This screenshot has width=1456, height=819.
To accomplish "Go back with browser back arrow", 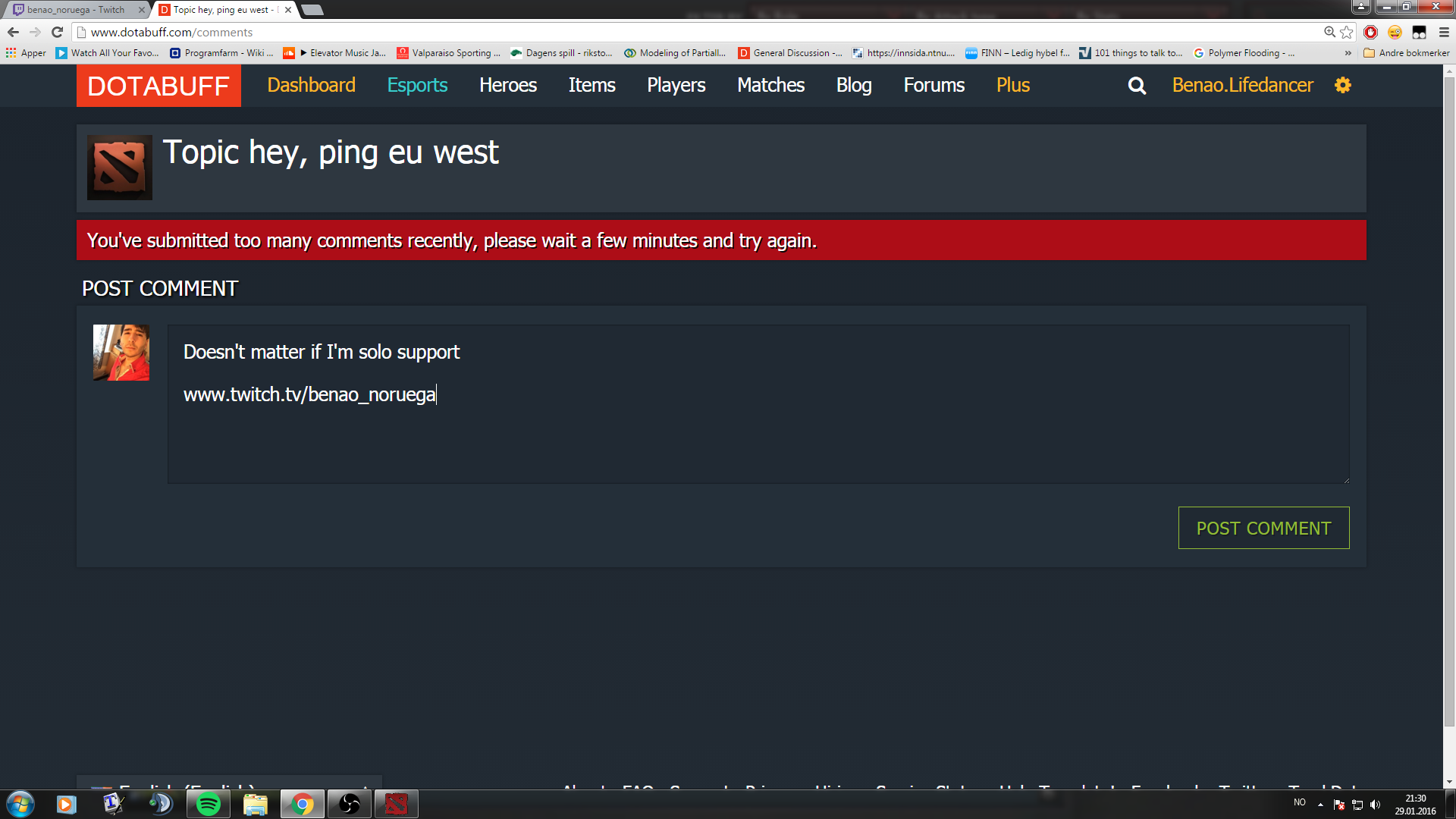I will tap(13, 32).
